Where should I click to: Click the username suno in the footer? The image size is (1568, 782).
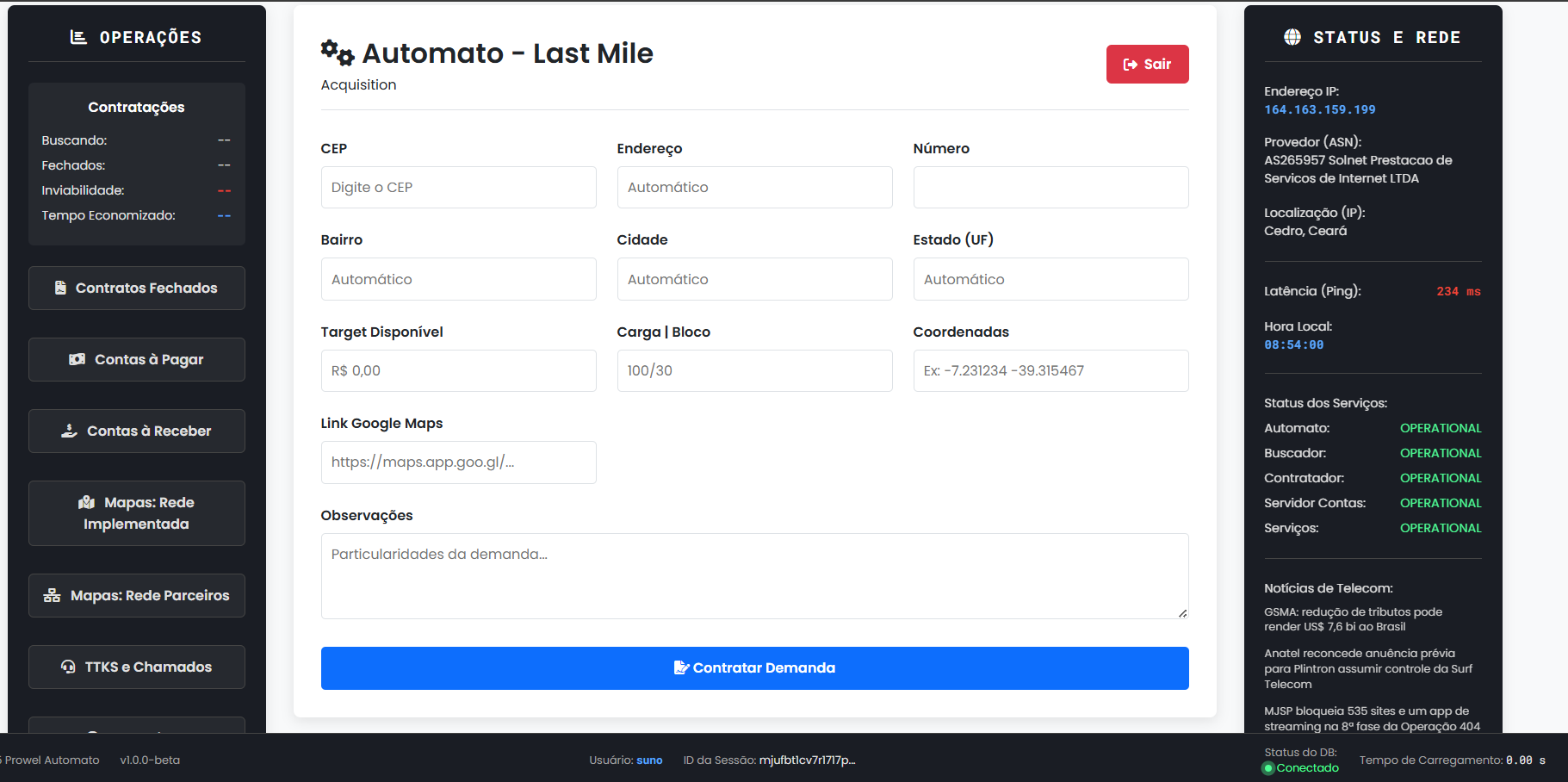coord(649,760)
